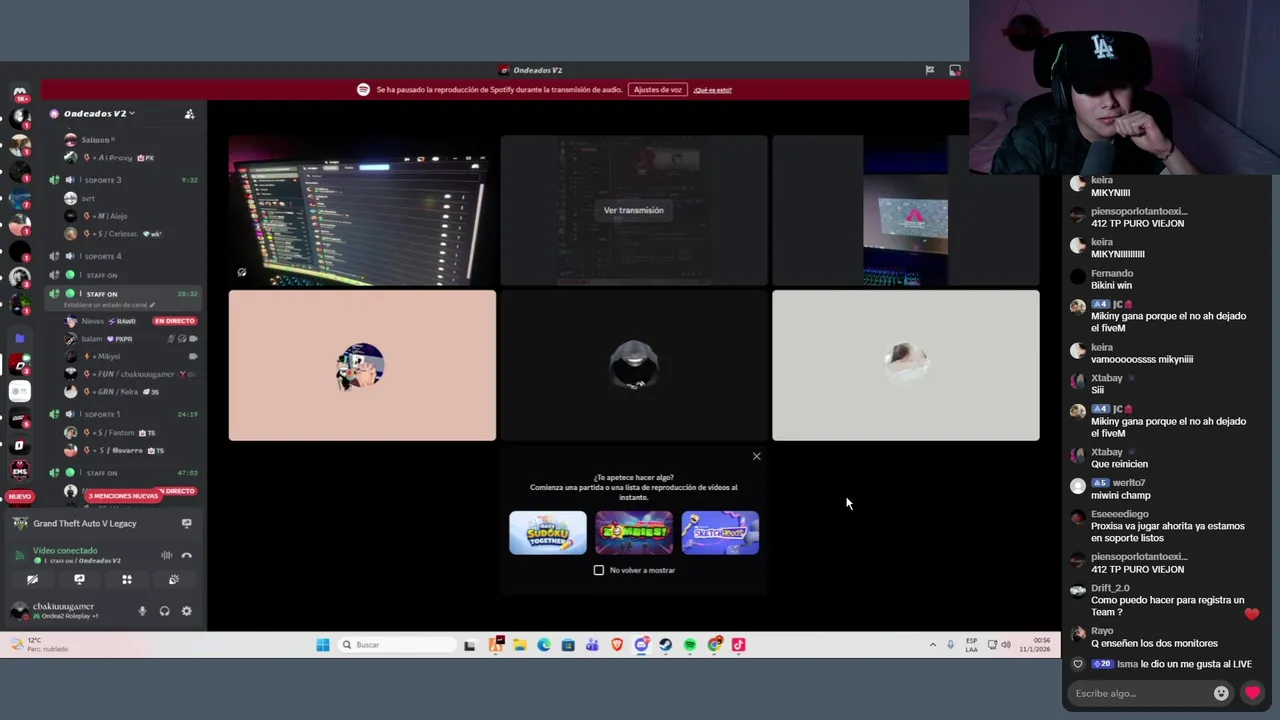Viewport: 1280px width, 720px height.
Task: Toggle microphone mute in user panel
Action: [142, 611]
